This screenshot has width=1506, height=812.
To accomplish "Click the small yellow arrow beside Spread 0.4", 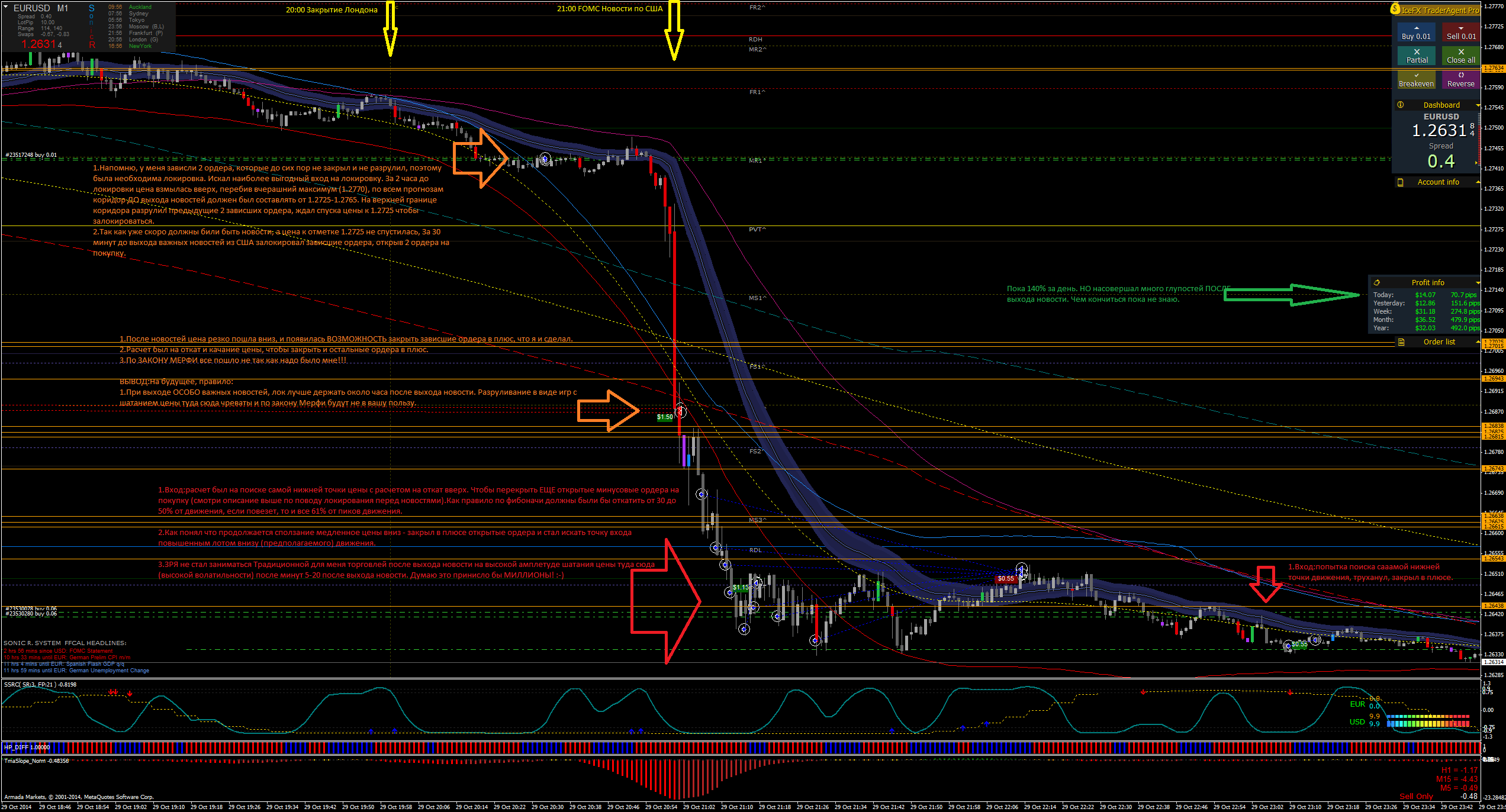I will coord(1476,163).
